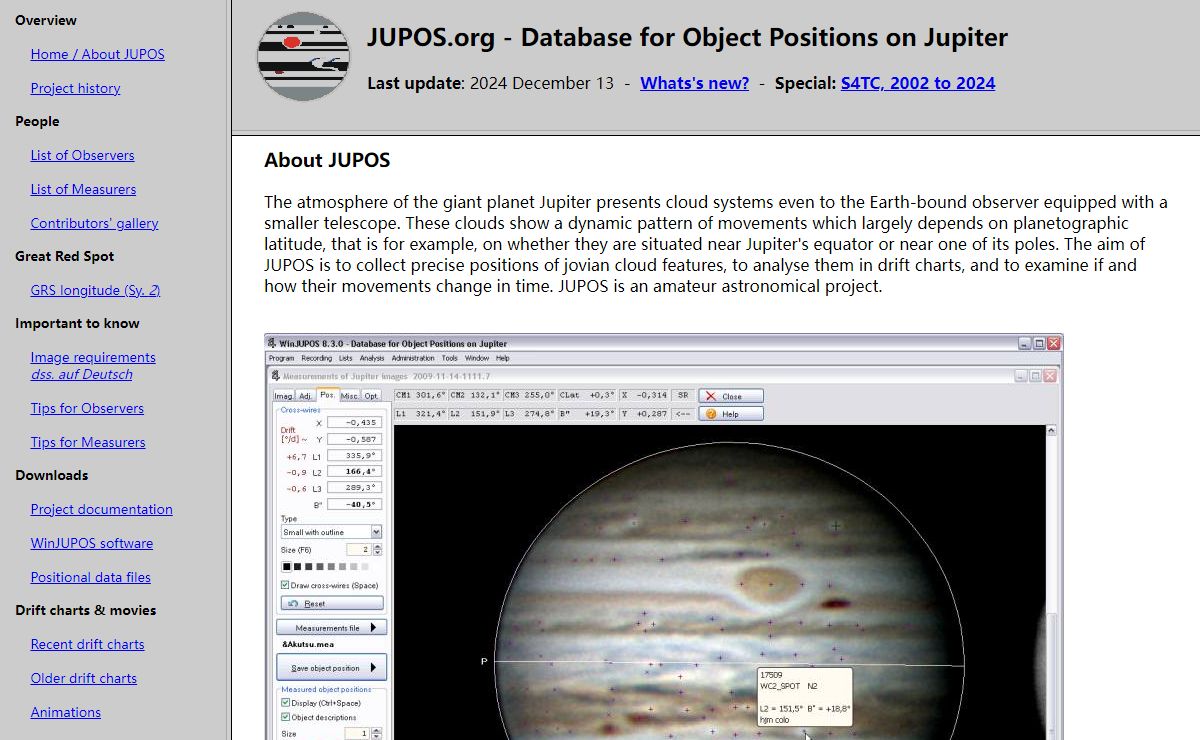Select the Pos. tab in WinJUPOS screenshot
Viewport: 1200px width, 740px height.
click(x=327, y=395)
